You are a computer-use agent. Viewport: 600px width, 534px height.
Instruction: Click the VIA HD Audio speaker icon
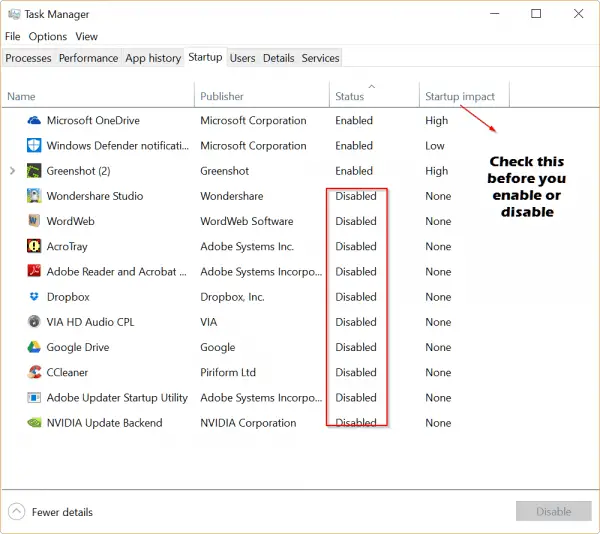click(x=34, y=322)
